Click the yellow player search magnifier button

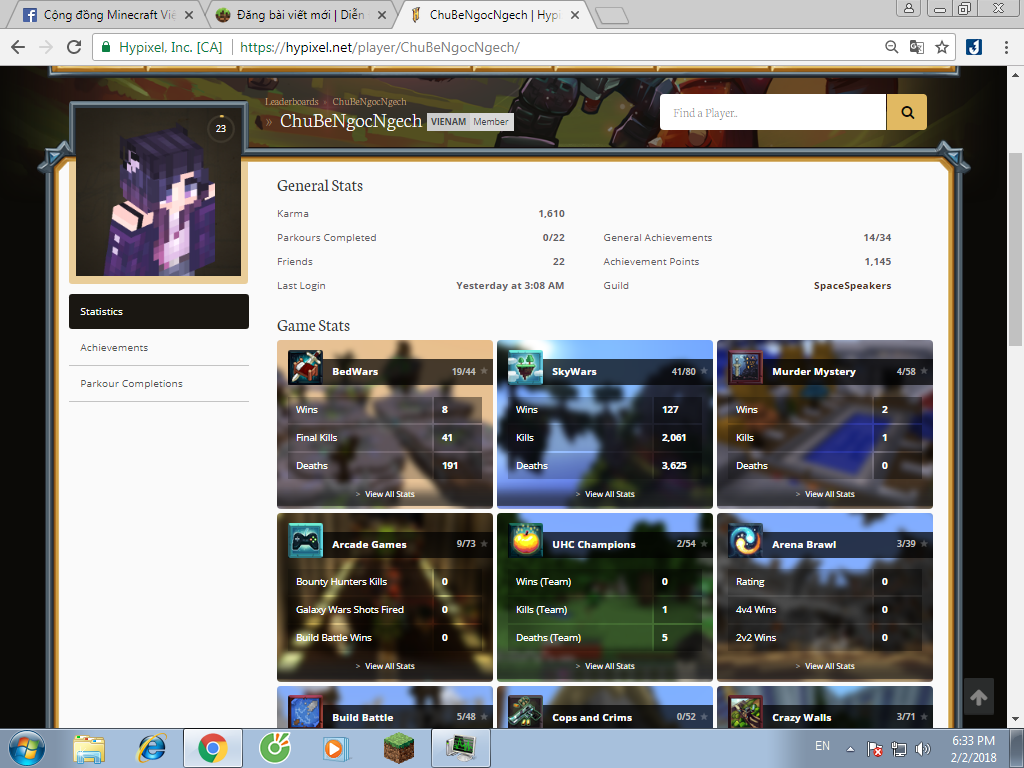(x=906, y=112)
